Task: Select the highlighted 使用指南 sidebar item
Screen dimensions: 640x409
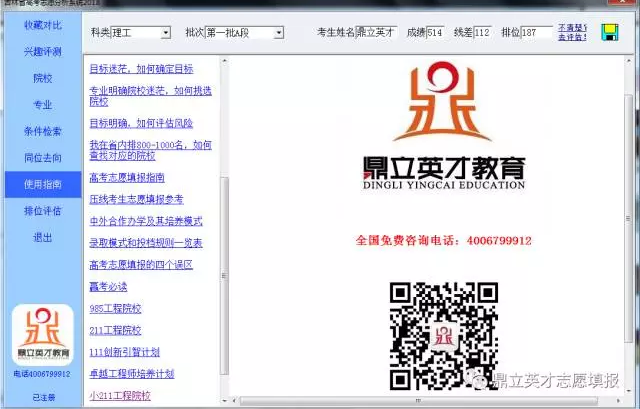Action: 43,184
